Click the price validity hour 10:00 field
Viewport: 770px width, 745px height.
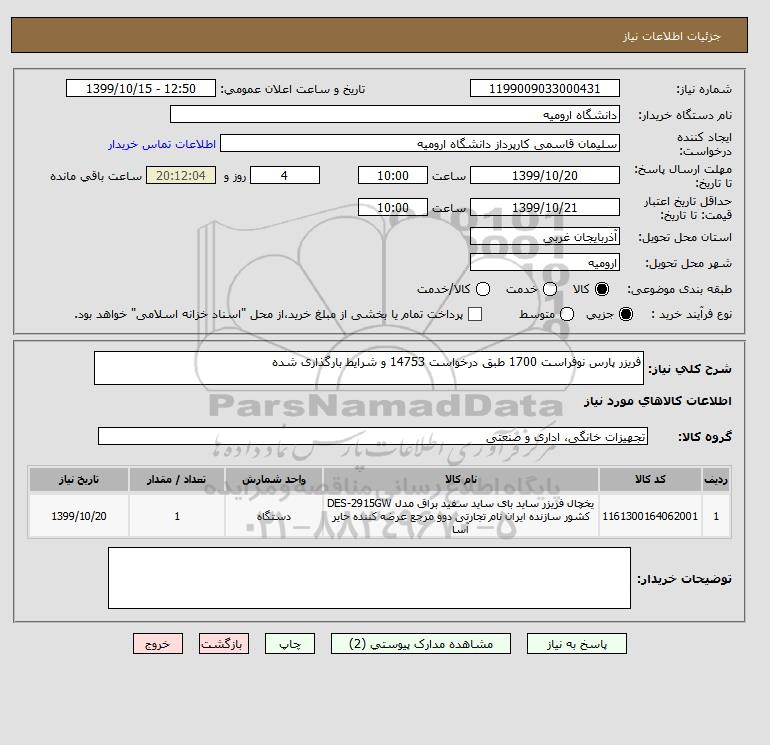point(393,207)
